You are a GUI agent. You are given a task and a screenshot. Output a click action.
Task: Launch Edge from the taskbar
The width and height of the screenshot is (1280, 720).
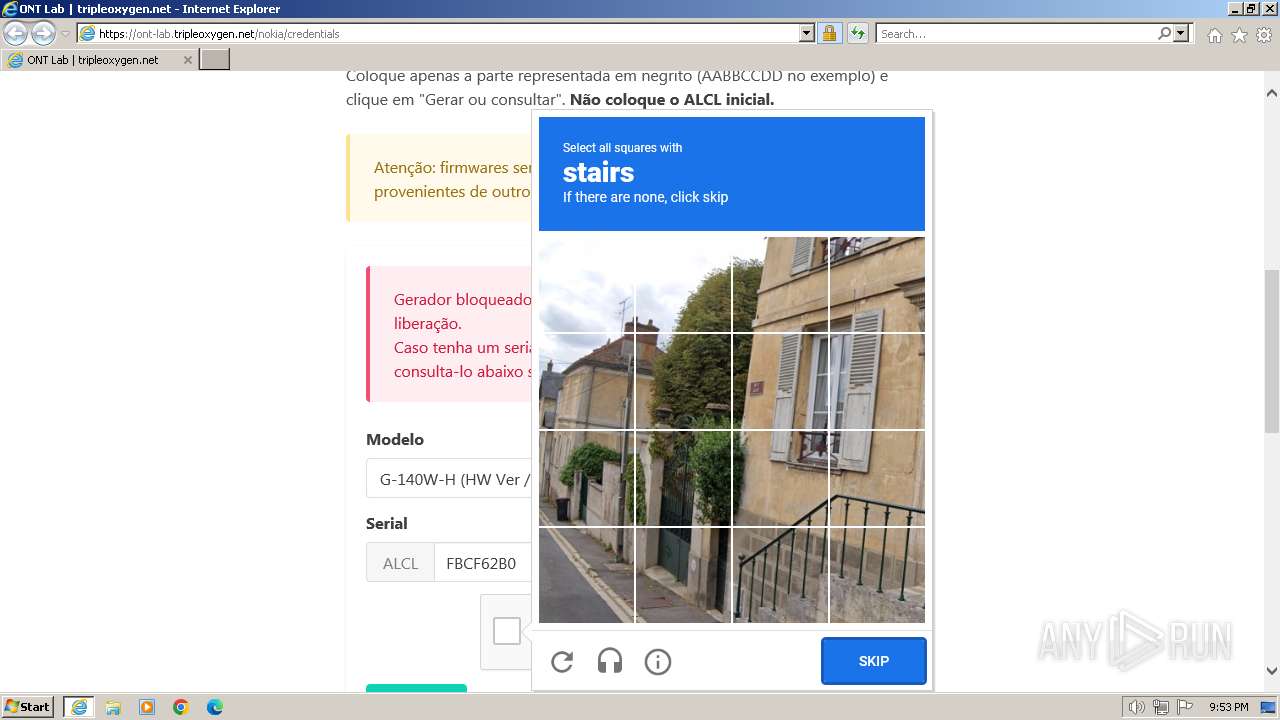pyautogui.click(x=215, y=707)
